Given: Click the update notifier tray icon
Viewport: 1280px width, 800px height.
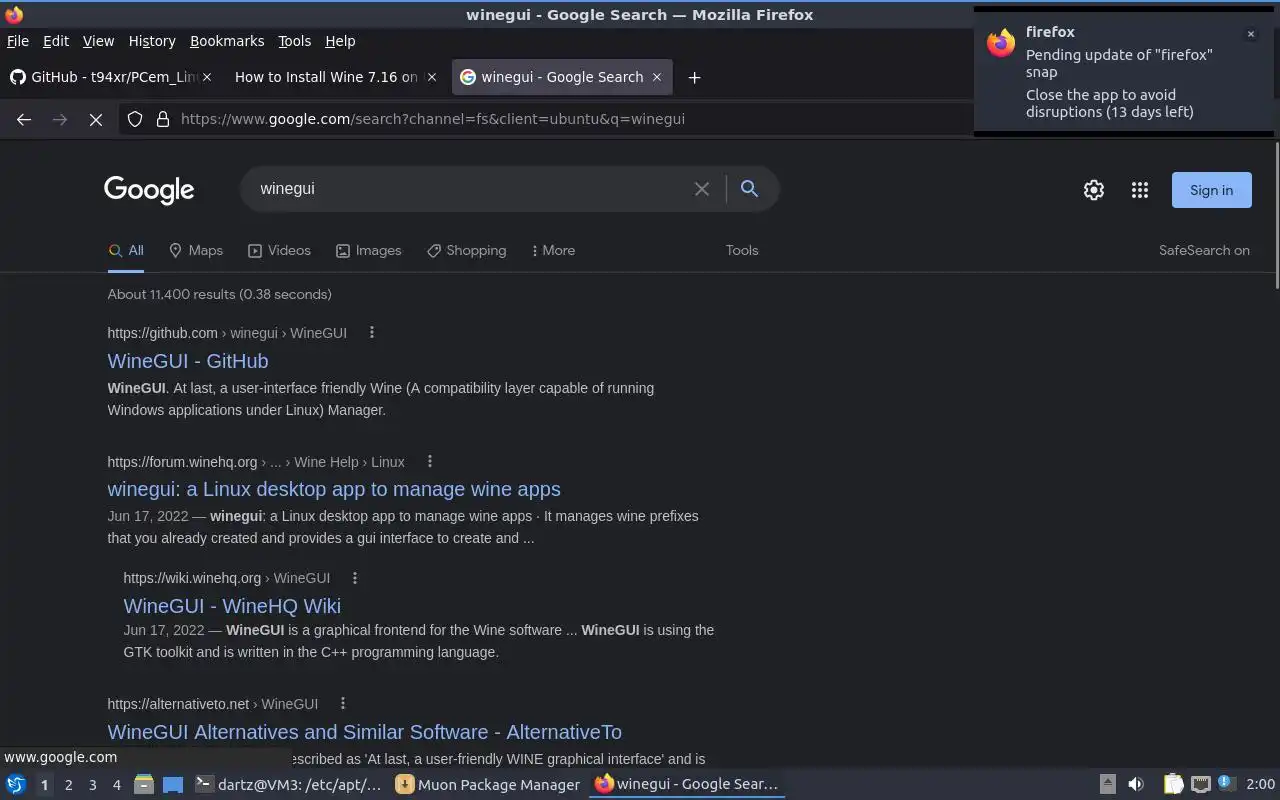Looking at the screenshot, I should (1227, 784).
